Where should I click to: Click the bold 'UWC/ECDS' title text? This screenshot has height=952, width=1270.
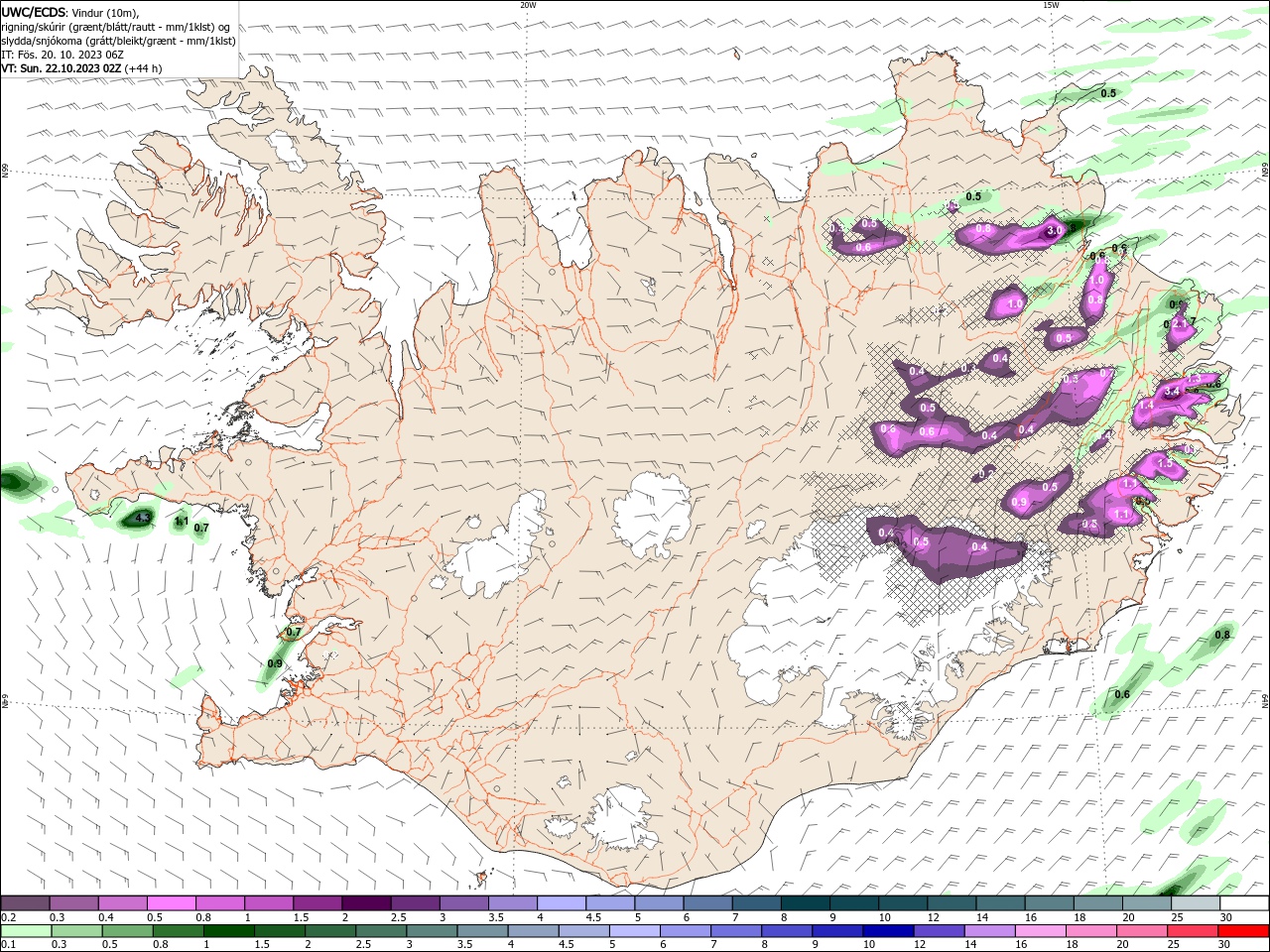34,12
